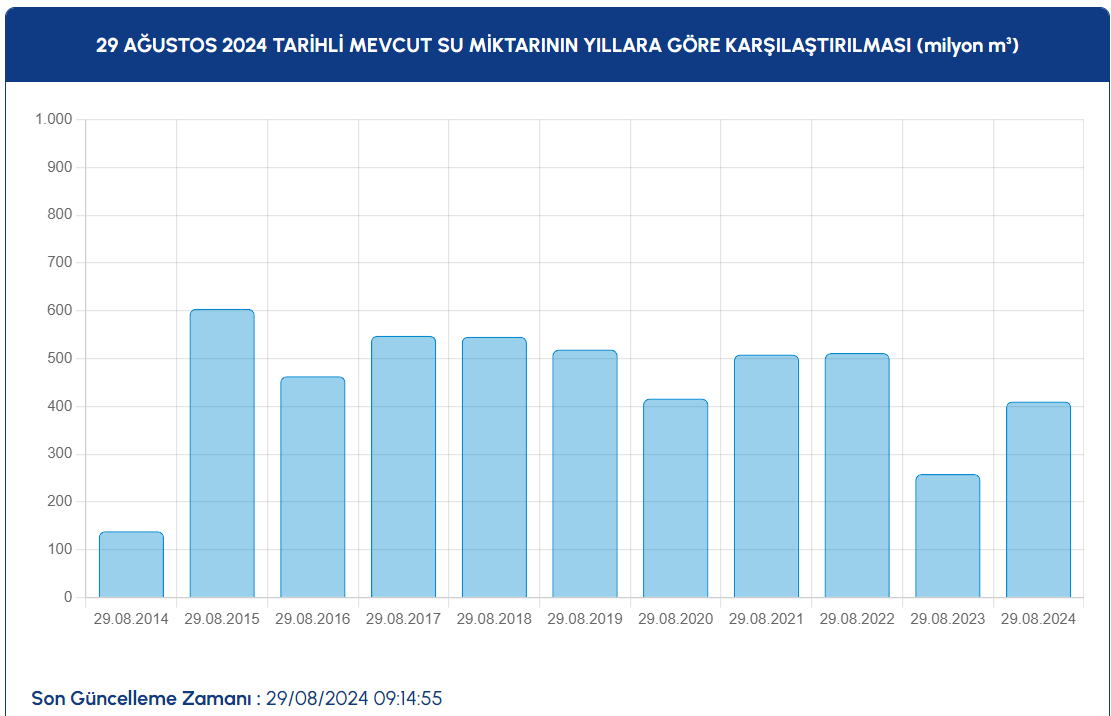
Task: Click the bar for 29.08.2020
Action: click(675, 498)
